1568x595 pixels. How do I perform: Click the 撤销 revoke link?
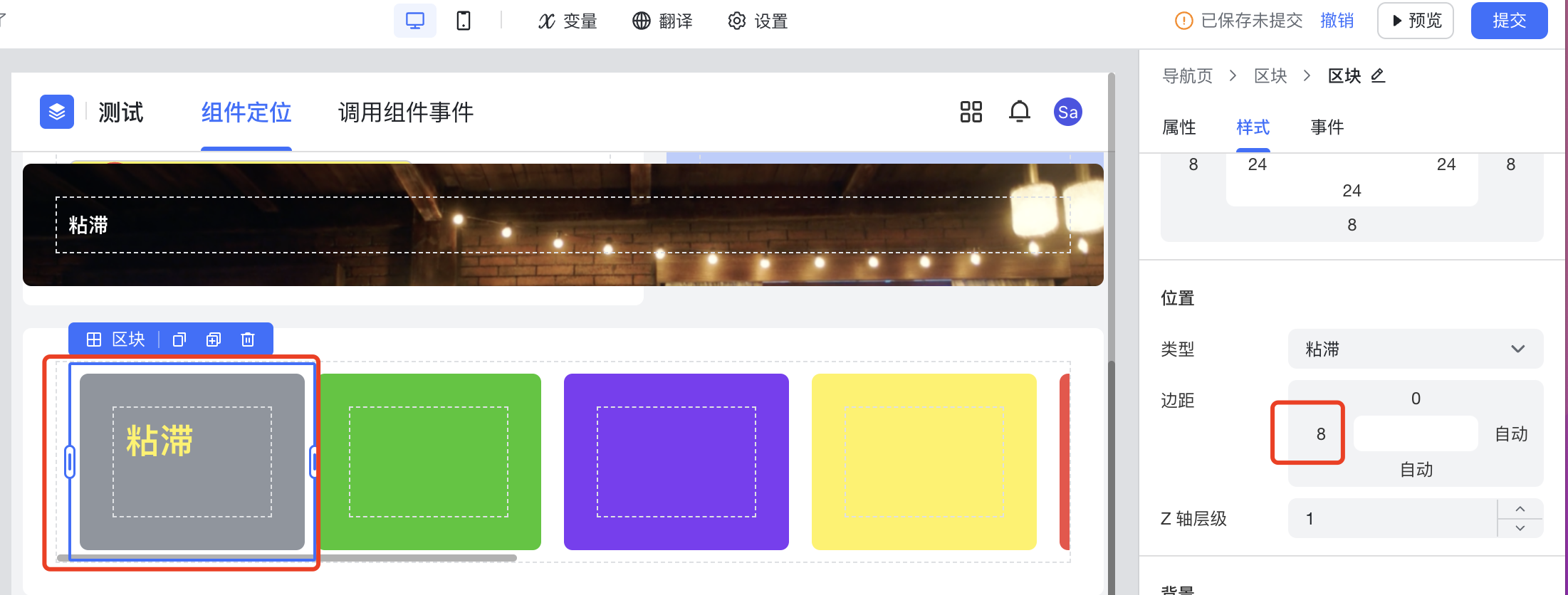[1337, 21]
